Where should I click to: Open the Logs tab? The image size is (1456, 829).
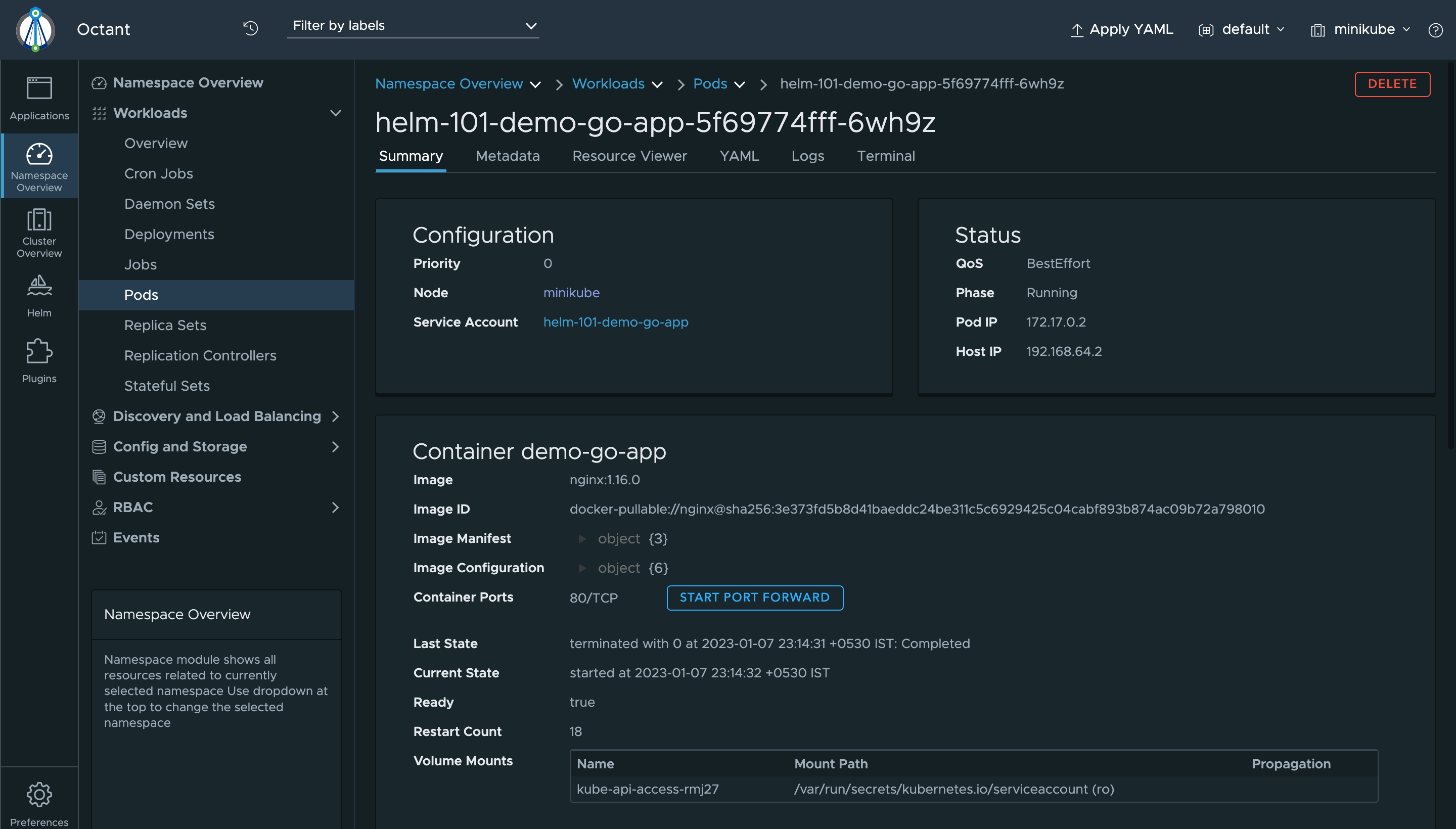coord(807,156)
